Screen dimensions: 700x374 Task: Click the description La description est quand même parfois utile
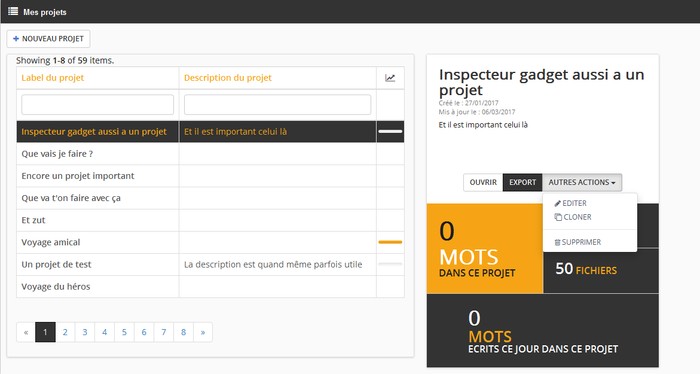[273, 265]
